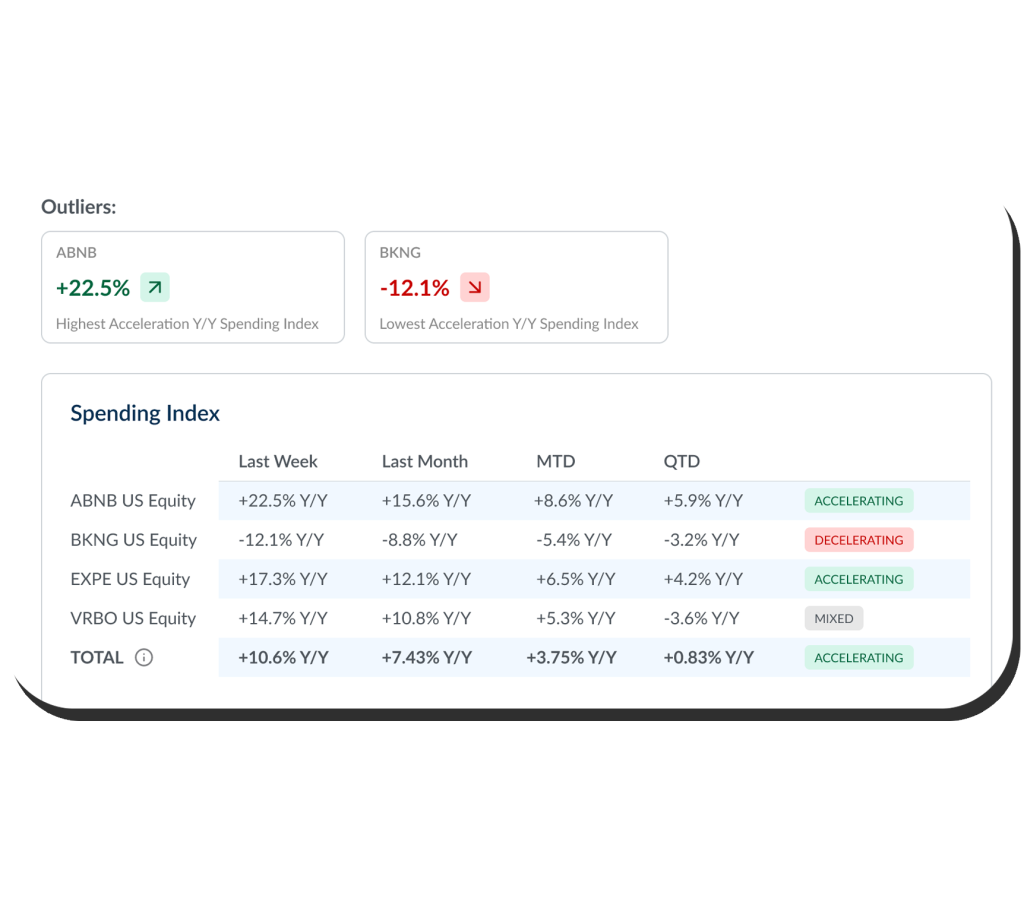This screenshot has height=917, width=1024.
Task: Click TOTAL Last Week value +10.6% Y/Y
Action: pos(283,658)
